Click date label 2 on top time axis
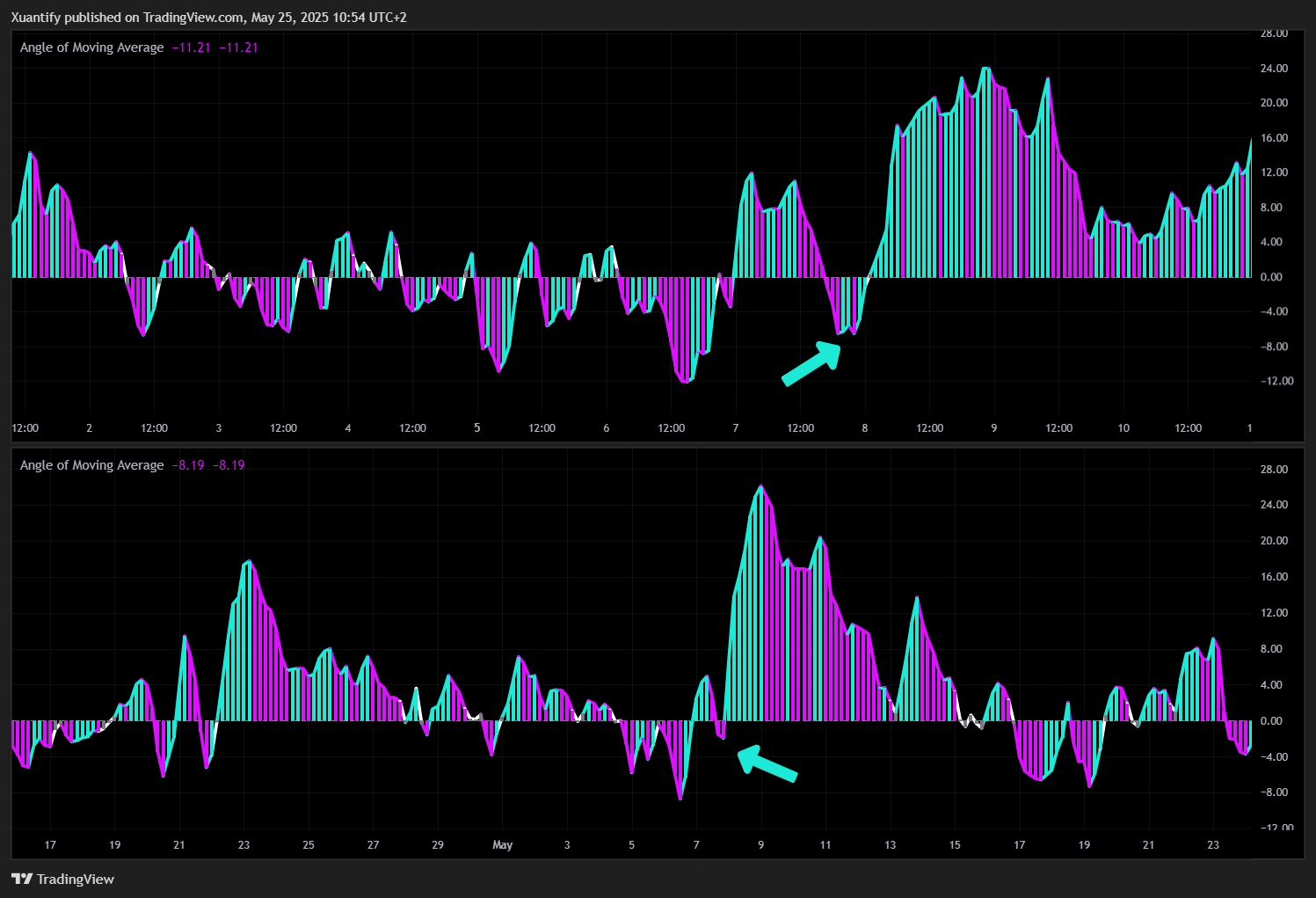1316x898 pixels. (x=89, y=428)
